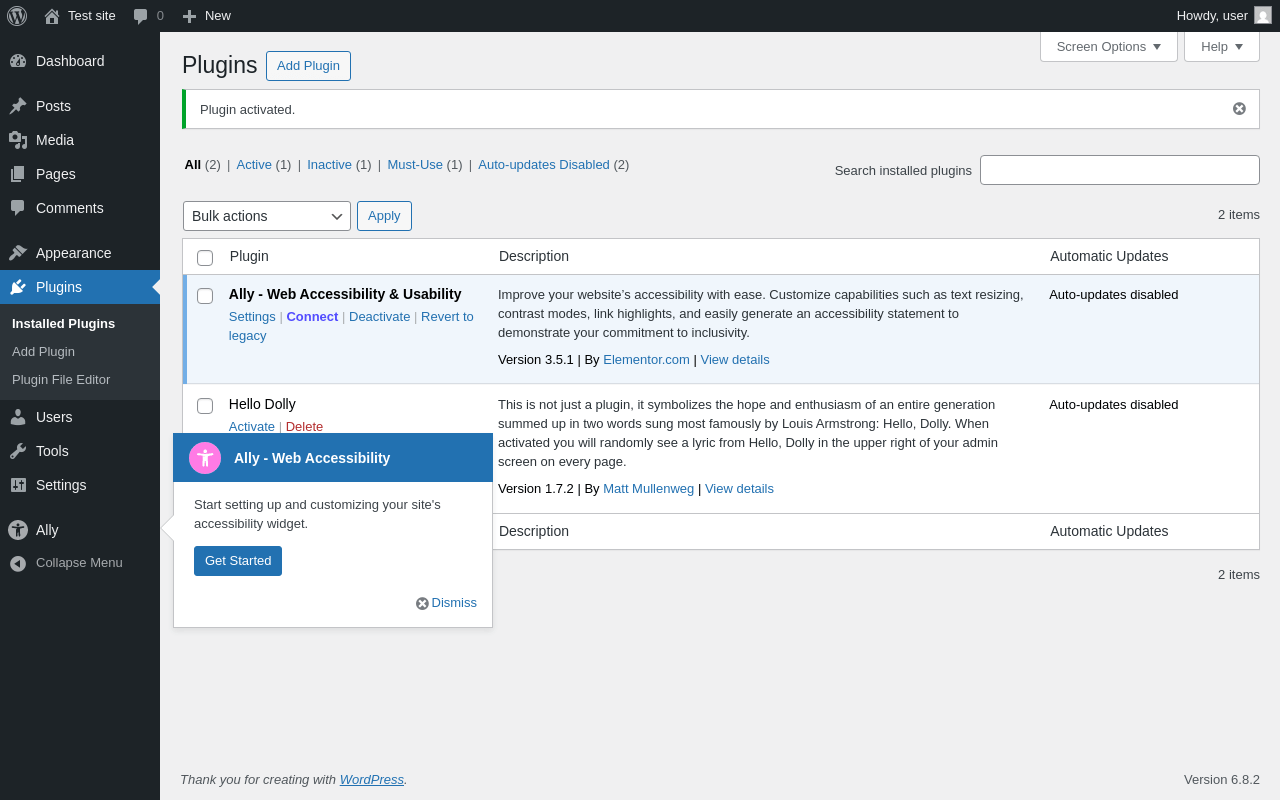This screenshot has width=1280, height=800.
Task: Open Dashboard from the sidebar icon
Action: [x=18, y=61]
